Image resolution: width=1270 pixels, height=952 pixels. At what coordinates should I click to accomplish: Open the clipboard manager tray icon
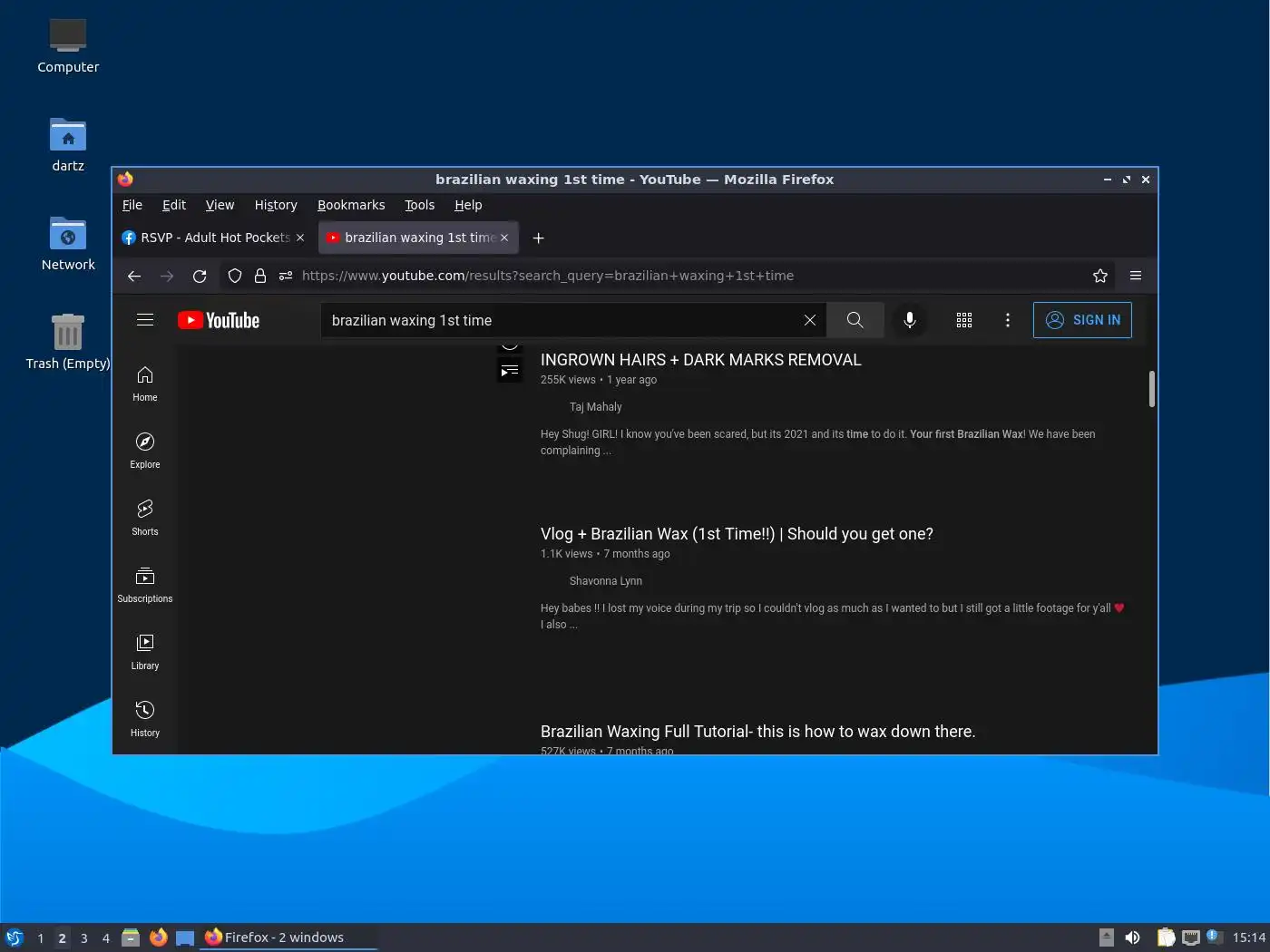1166,937
